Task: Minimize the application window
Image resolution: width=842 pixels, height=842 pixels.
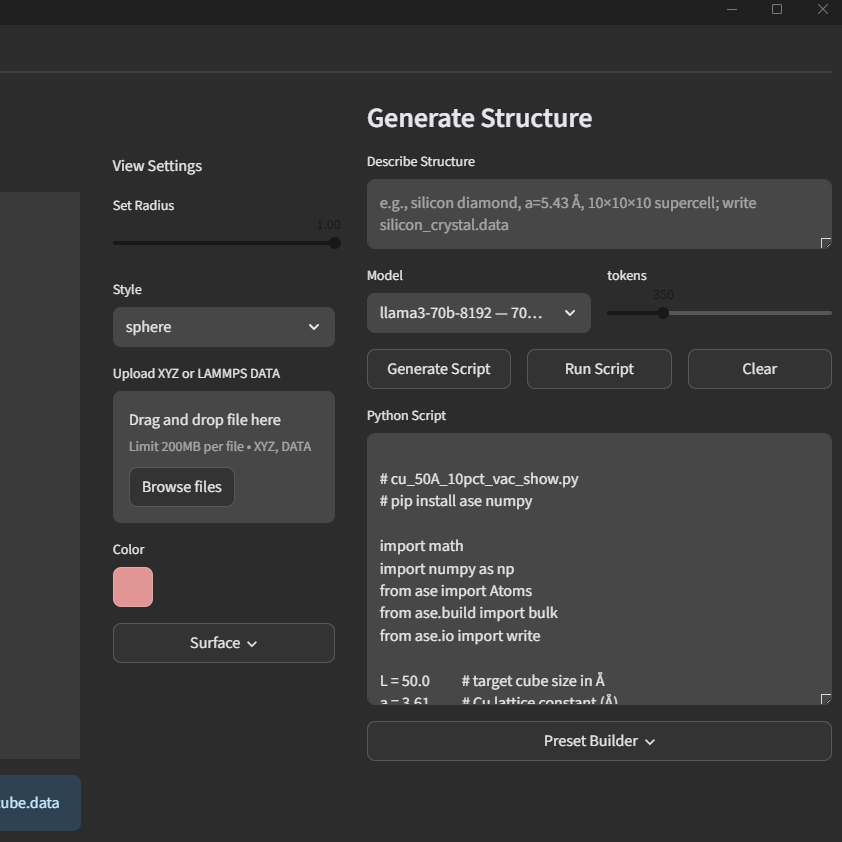Action: click(733, 9)
